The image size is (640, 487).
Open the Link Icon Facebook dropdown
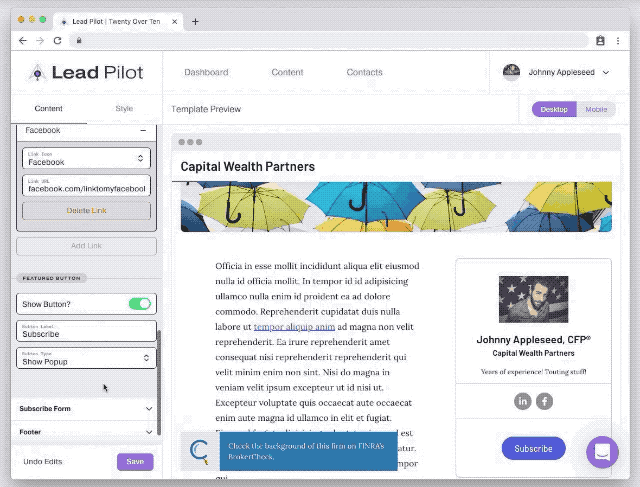coord(86,158)
